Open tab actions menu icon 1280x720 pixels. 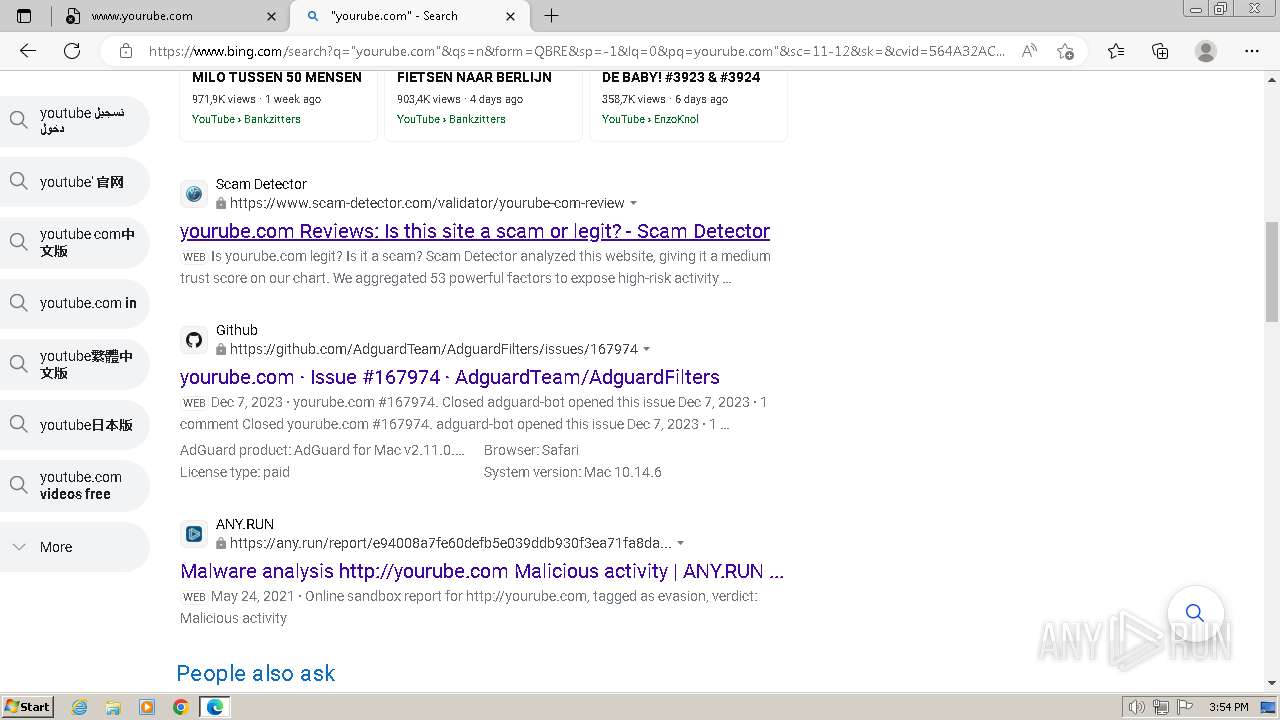pos(24,16)
